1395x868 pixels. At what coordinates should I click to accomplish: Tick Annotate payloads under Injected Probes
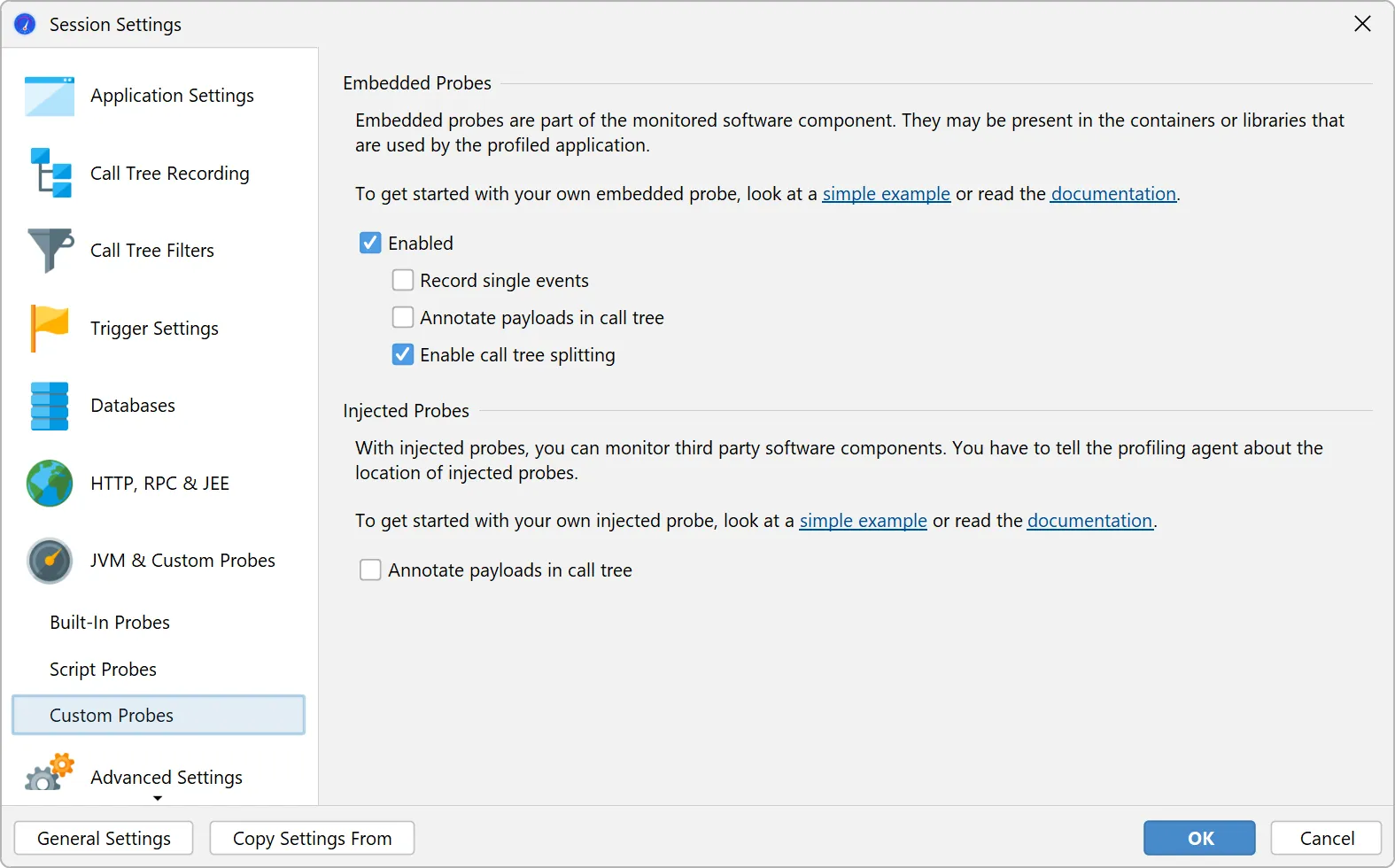click(370, 570)
